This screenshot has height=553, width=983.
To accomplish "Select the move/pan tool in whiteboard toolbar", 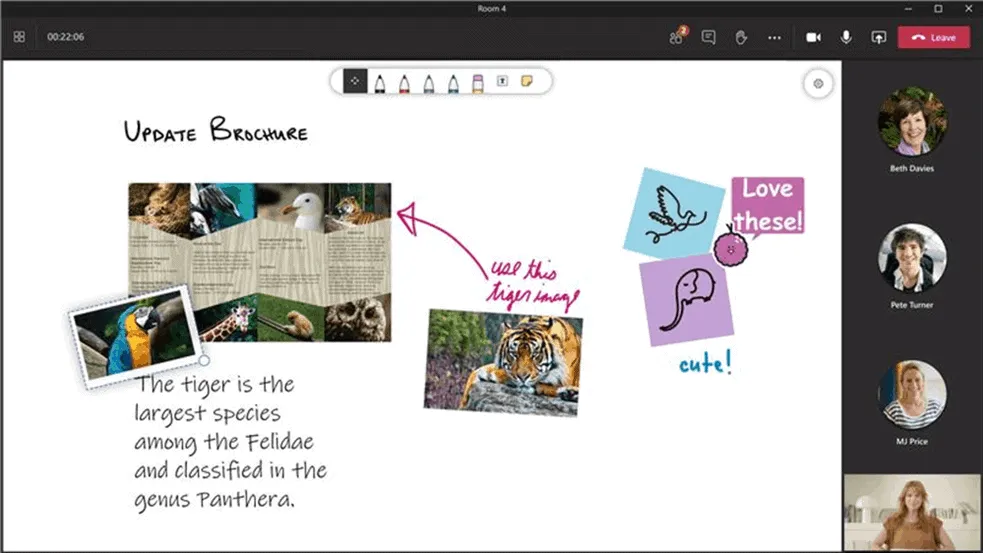I will 355,82.
